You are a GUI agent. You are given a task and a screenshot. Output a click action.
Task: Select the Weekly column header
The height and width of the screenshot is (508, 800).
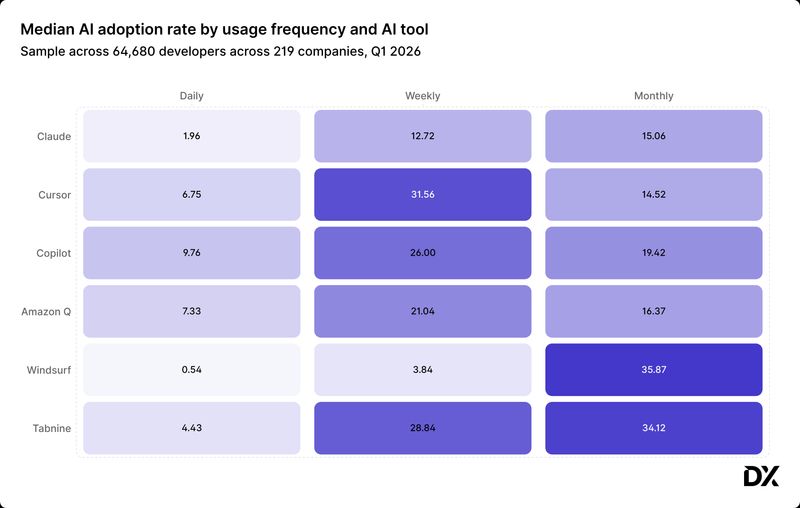422,96
